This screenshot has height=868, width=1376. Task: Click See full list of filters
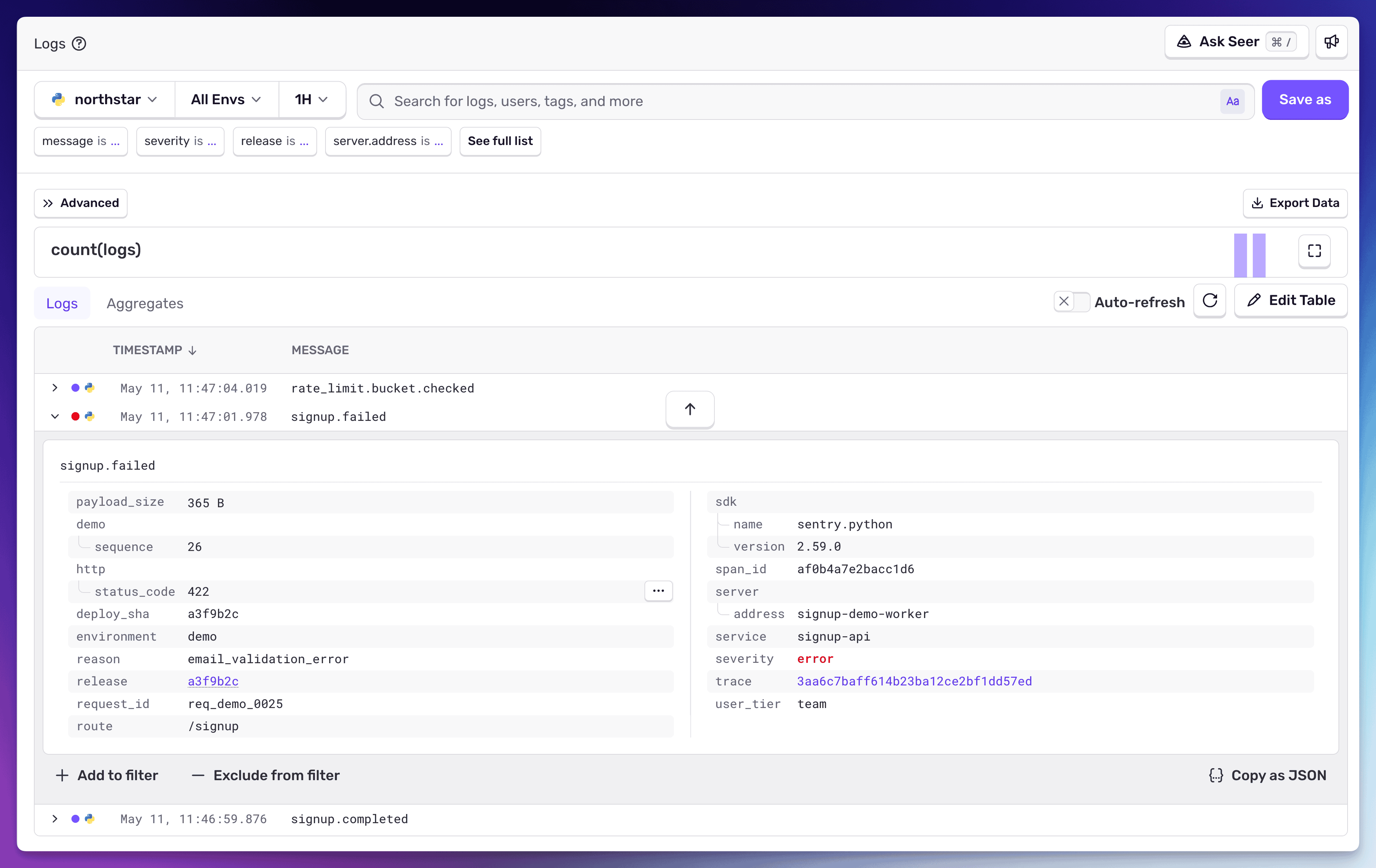click(500, 141)
